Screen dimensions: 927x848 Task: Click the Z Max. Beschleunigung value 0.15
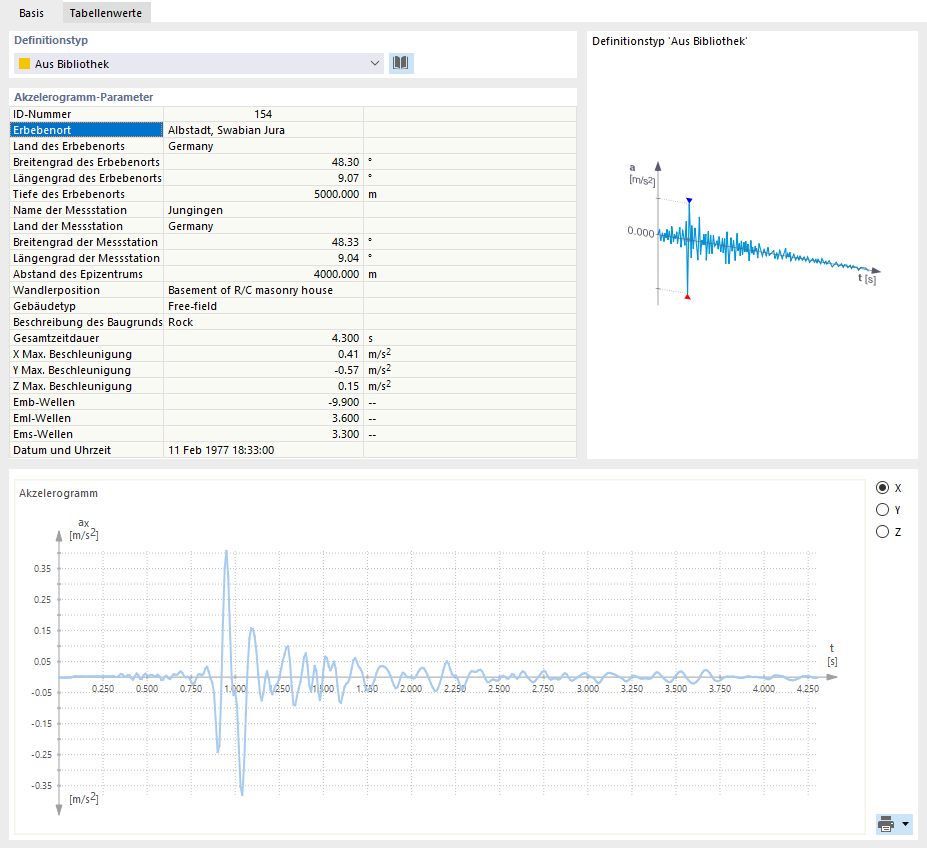(349, 386)
